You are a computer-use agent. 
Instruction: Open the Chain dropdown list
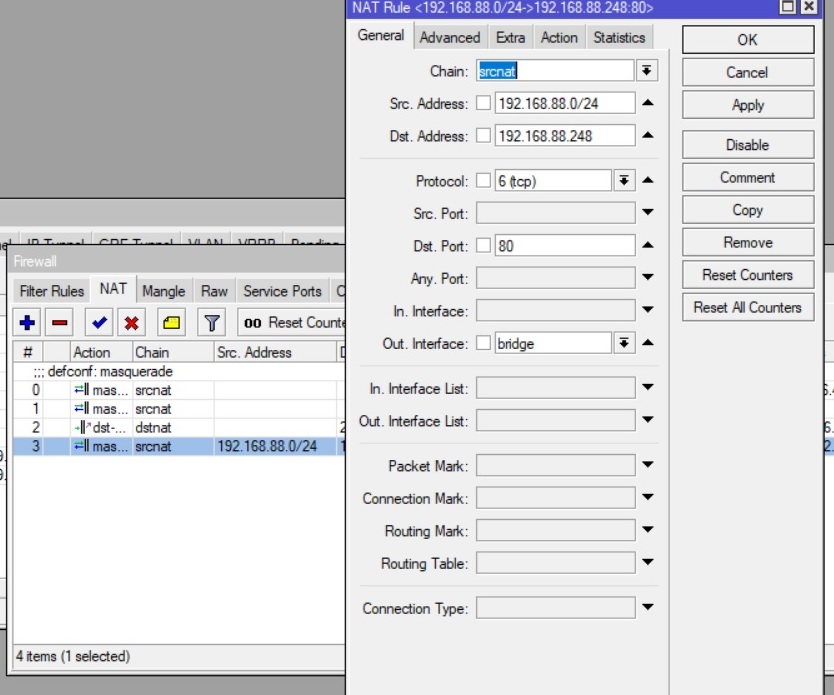[x=648, y=71]
